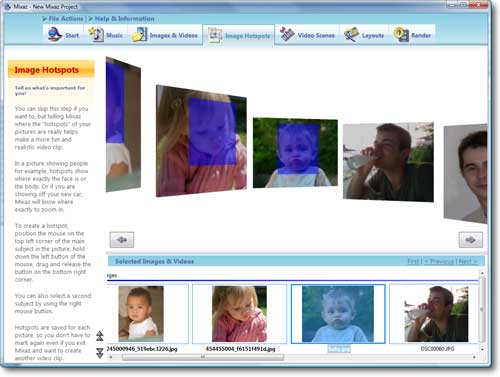Click the move-down double arrow icon
Screen dimensions: 500x377
point(100,353)
